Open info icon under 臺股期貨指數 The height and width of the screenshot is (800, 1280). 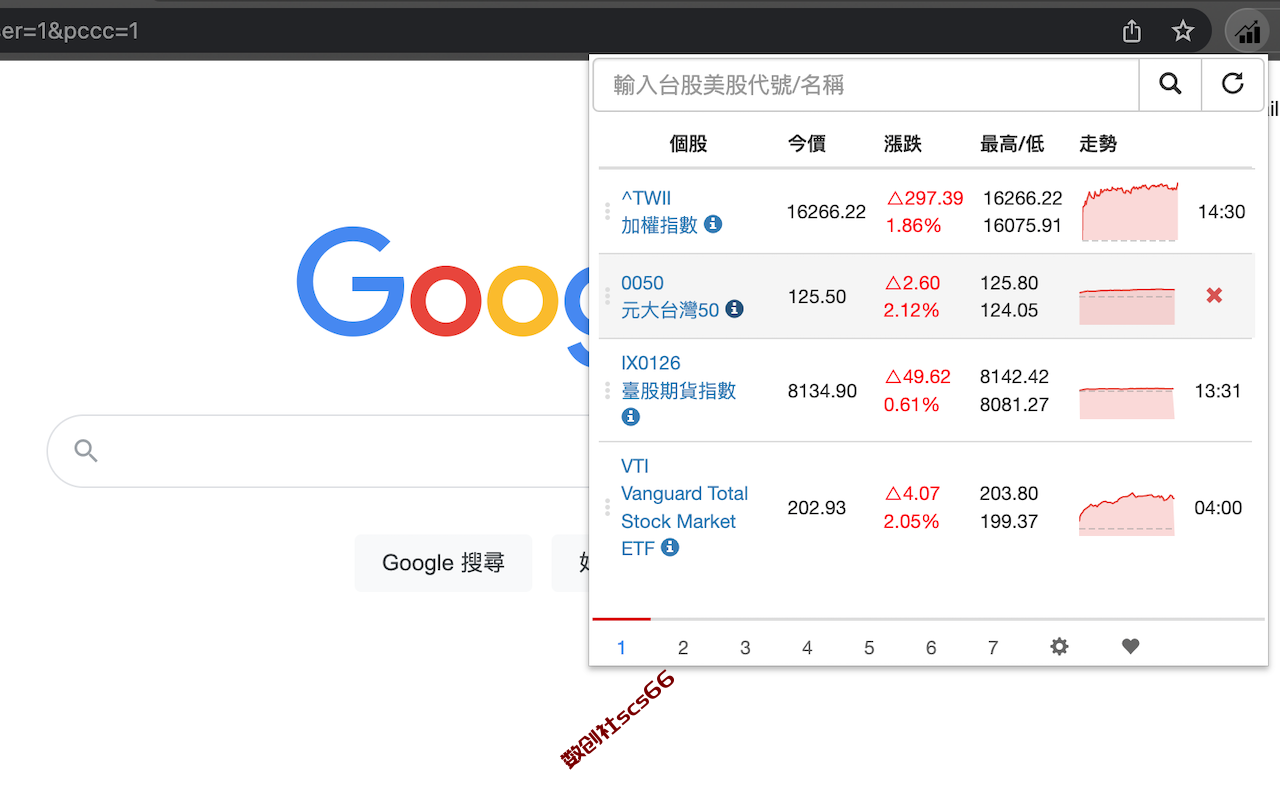tap(630, 416)
